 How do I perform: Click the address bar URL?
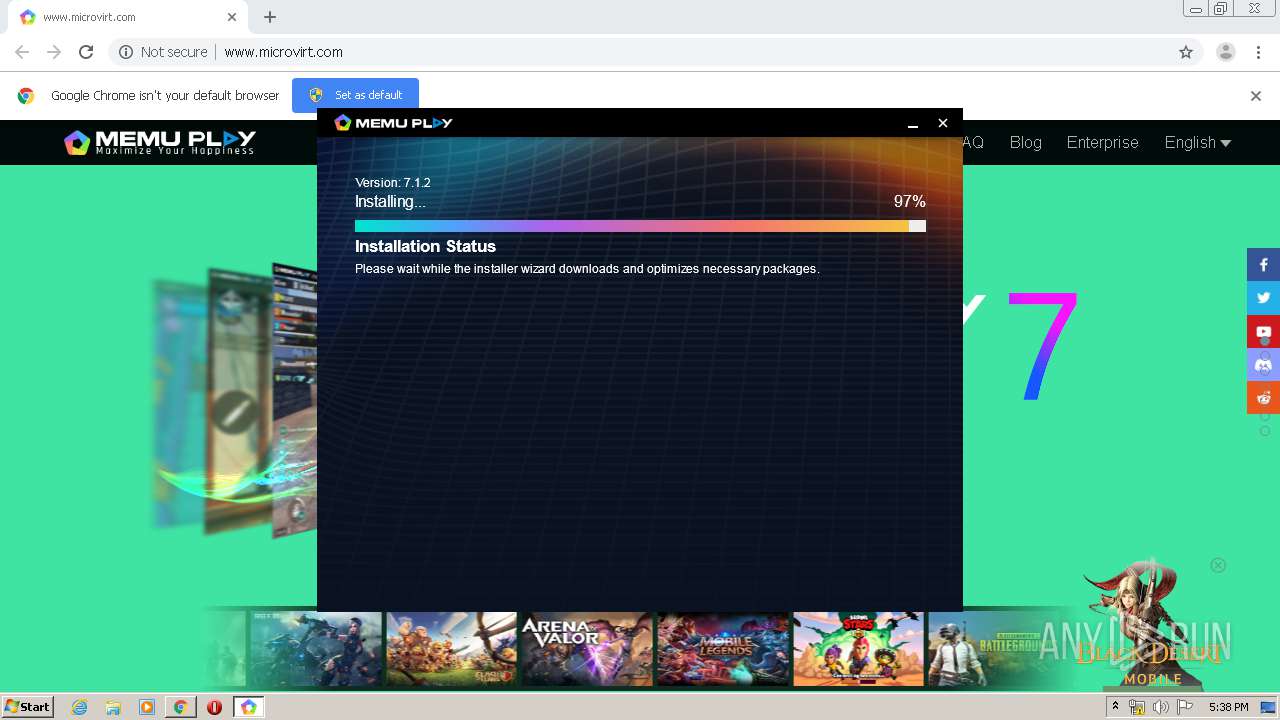pyautogui.click(x=283, y=52)
